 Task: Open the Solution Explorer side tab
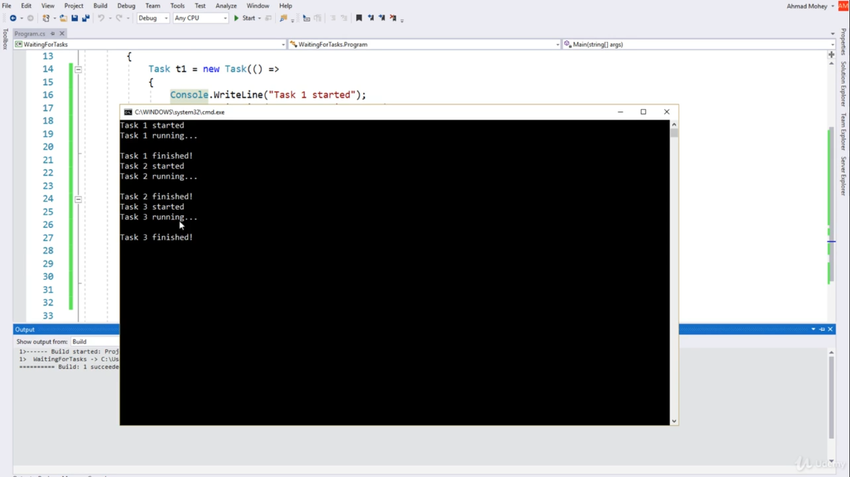[843, 83]
